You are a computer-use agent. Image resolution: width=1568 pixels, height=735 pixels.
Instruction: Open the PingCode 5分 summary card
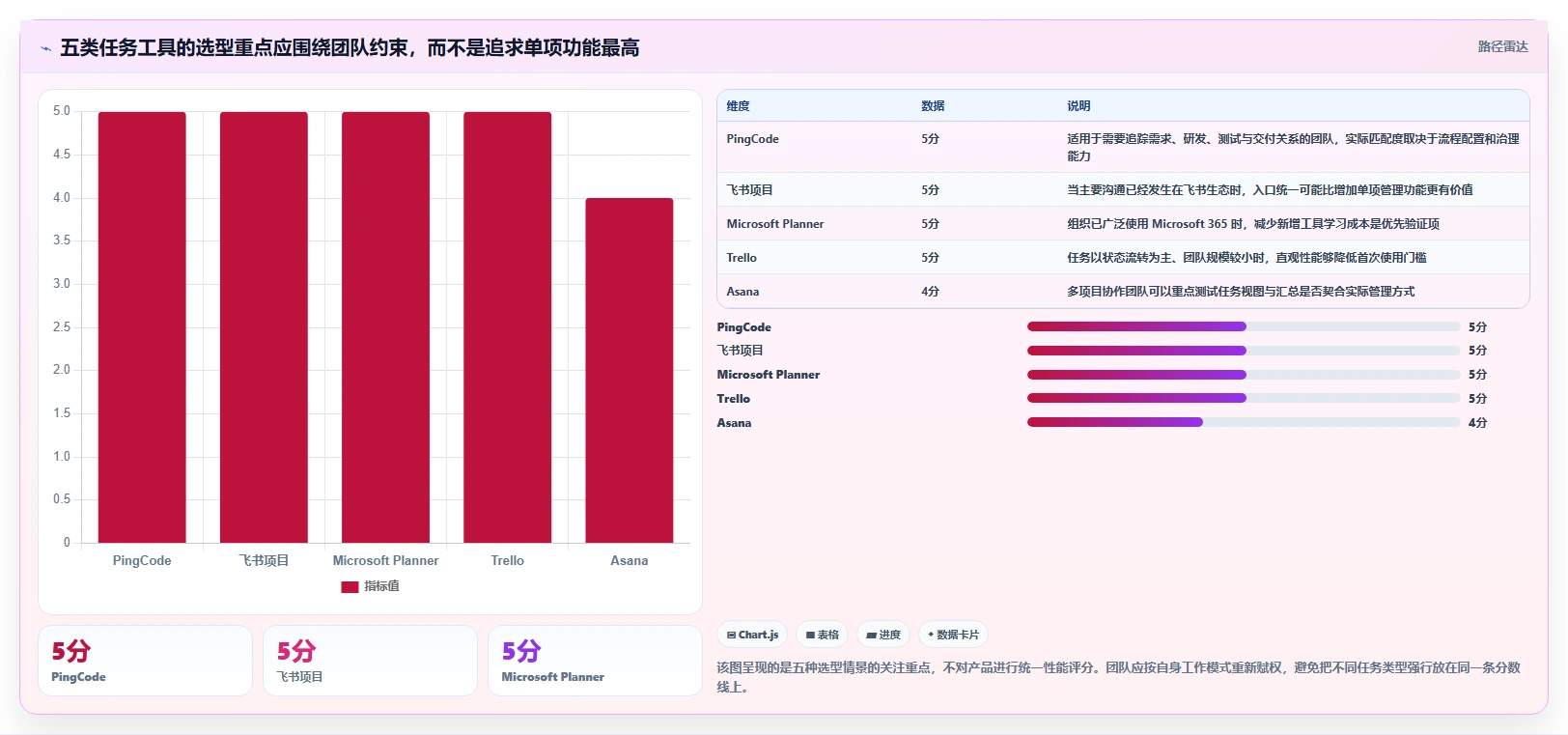click(x=145, y=661)
